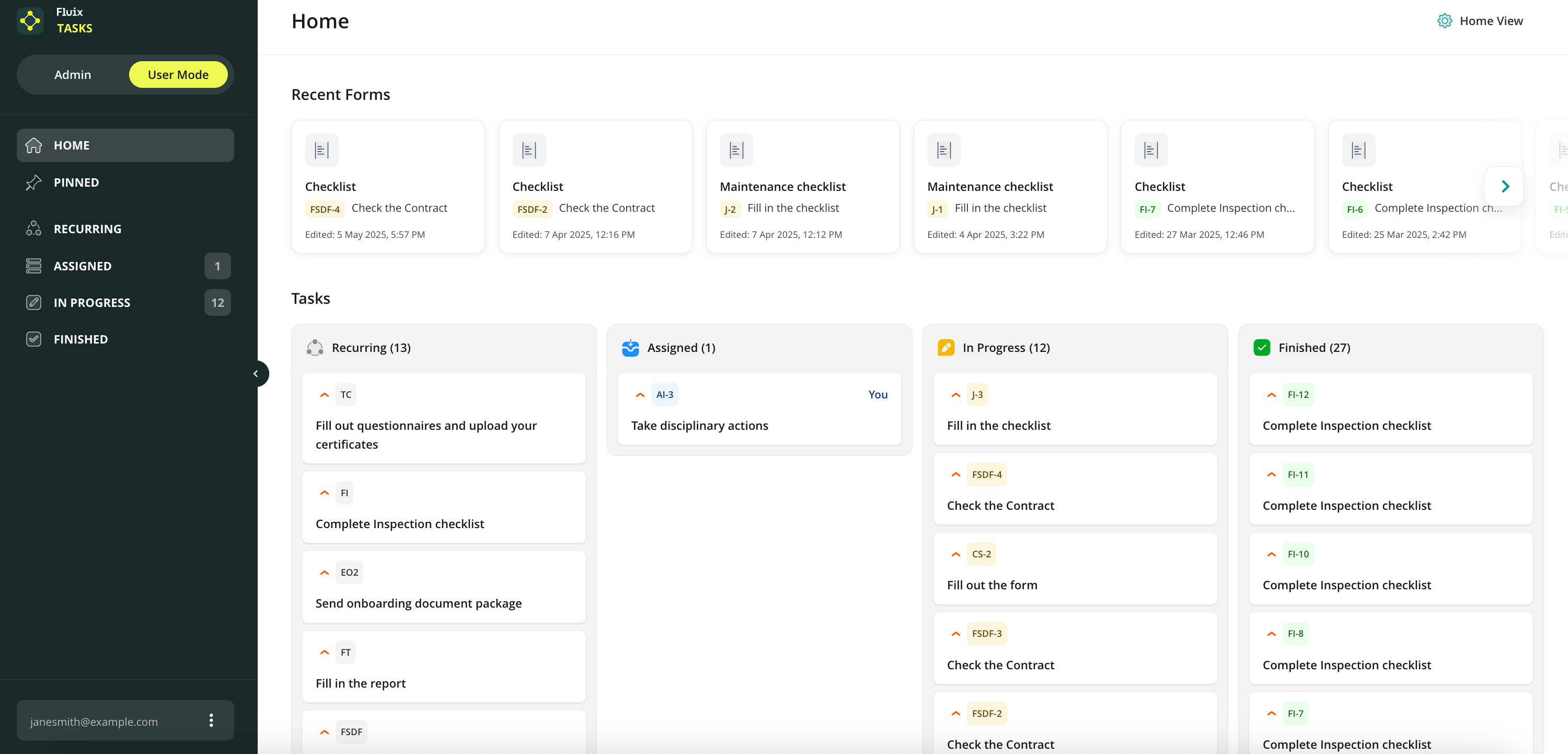Open three-dot menu beside janesmith@example.com
This screenshot has height=754, width=1568.
(211, 721)
